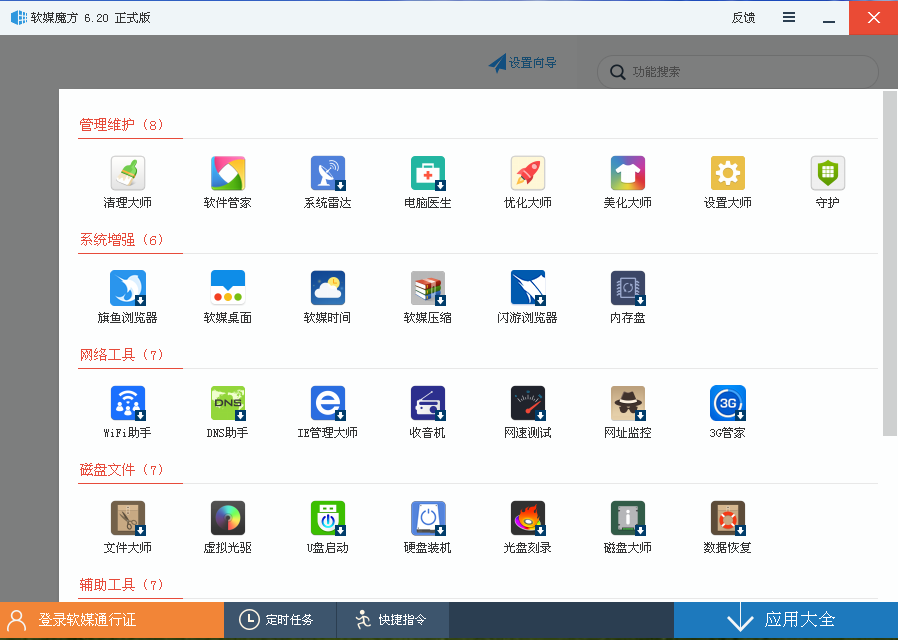Launch 闪游浏览器 browser
This screenshot has height=640, width=898.
527,298
